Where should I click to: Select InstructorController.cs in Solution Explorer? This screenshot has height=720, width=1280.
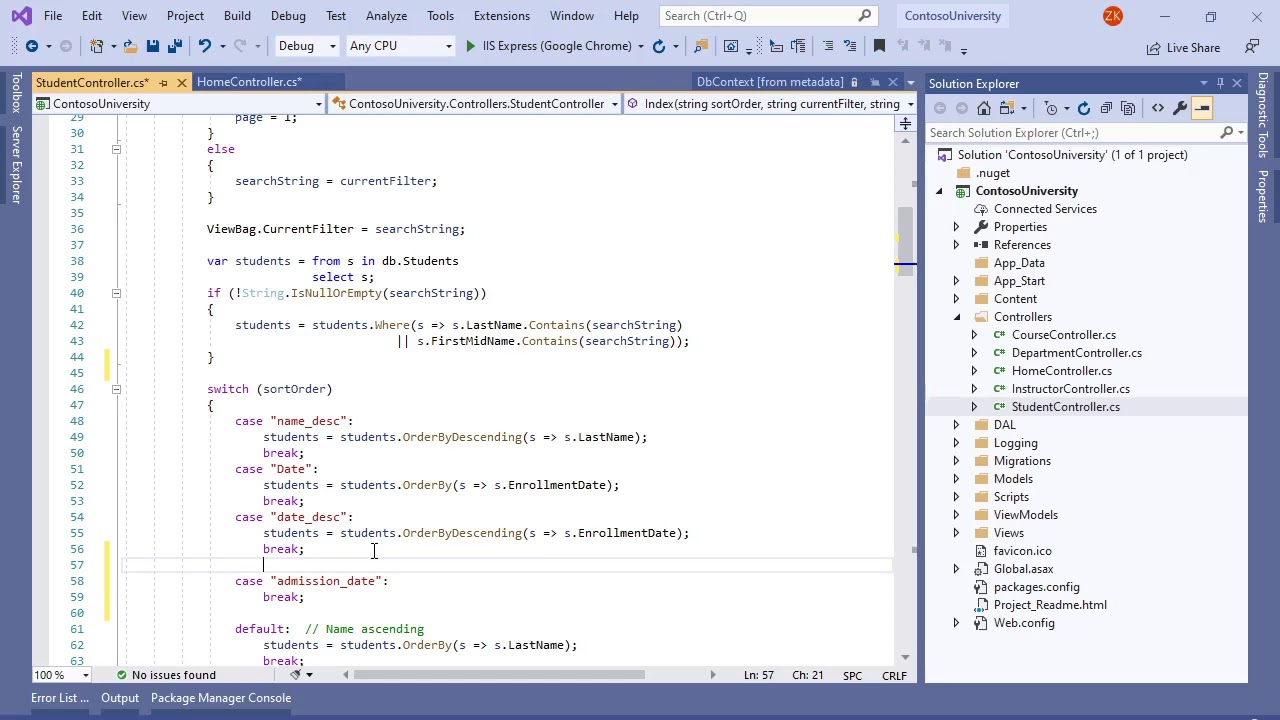pyautogui.click(x=1070, y=389)
